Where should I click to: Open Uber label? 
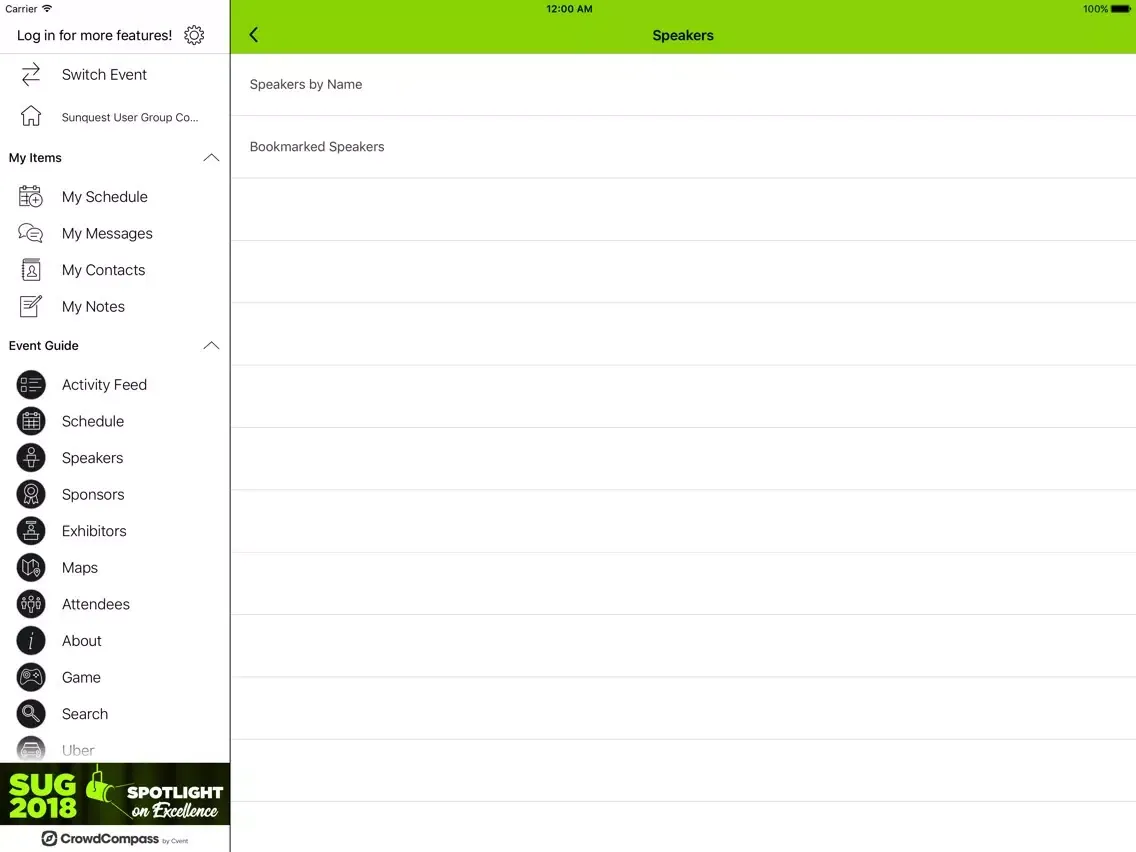coord(78,751)
